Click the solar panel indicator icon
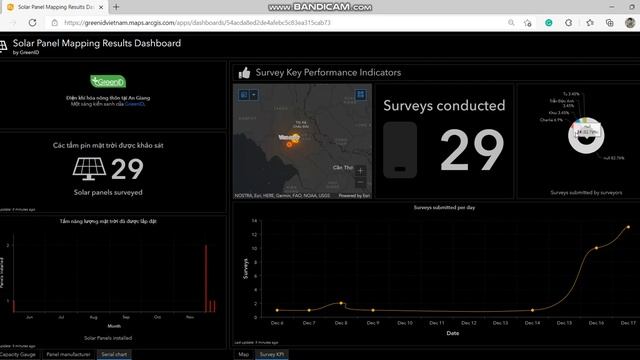The height and width of the screenshot is (360, 640). [x=89, y=169]
